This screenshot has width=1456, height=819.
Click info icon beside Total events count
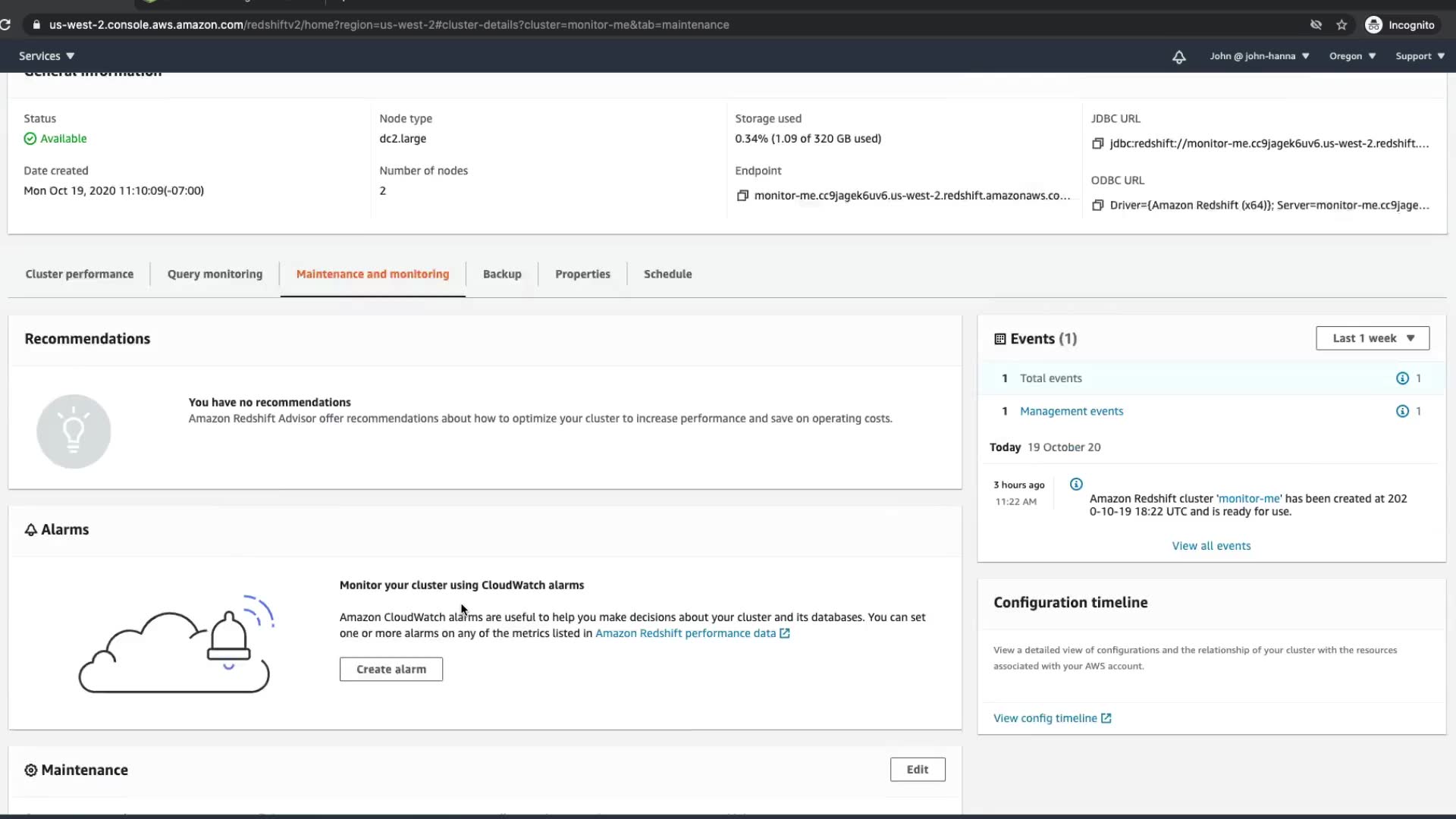[1402, 378]
